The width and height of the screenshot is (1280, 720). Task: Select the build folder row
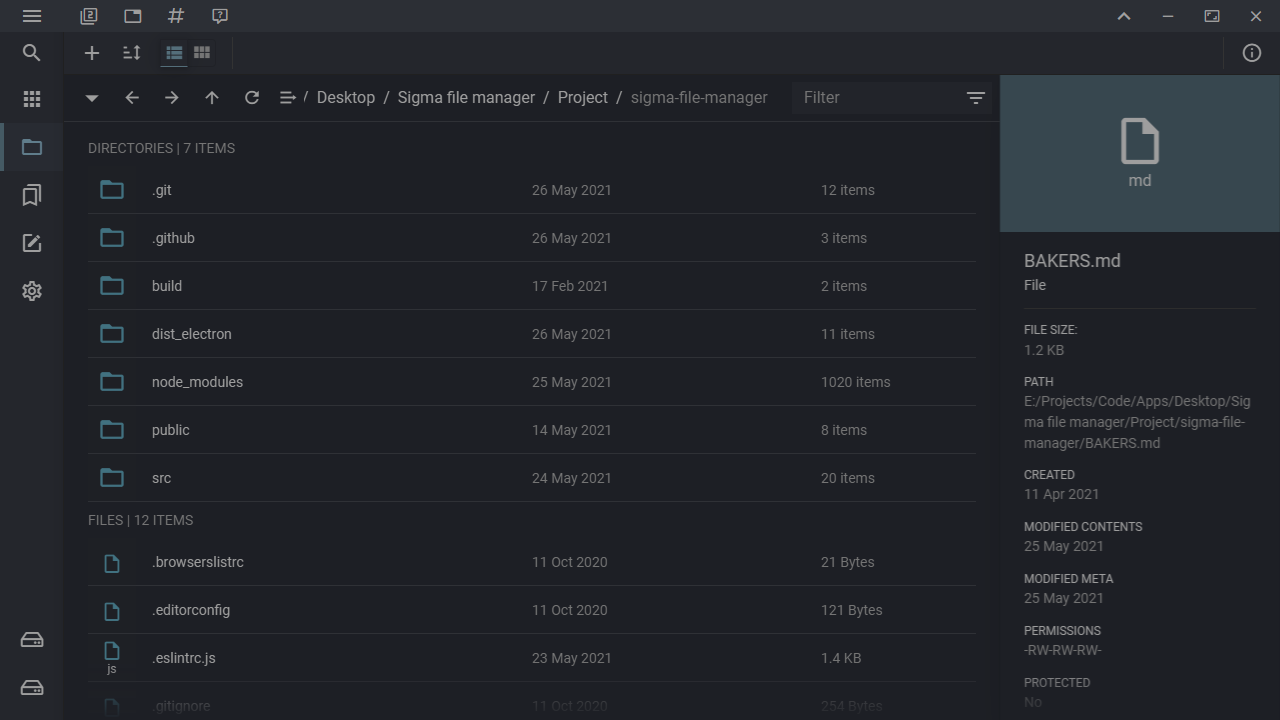click(x=532, y=286)
